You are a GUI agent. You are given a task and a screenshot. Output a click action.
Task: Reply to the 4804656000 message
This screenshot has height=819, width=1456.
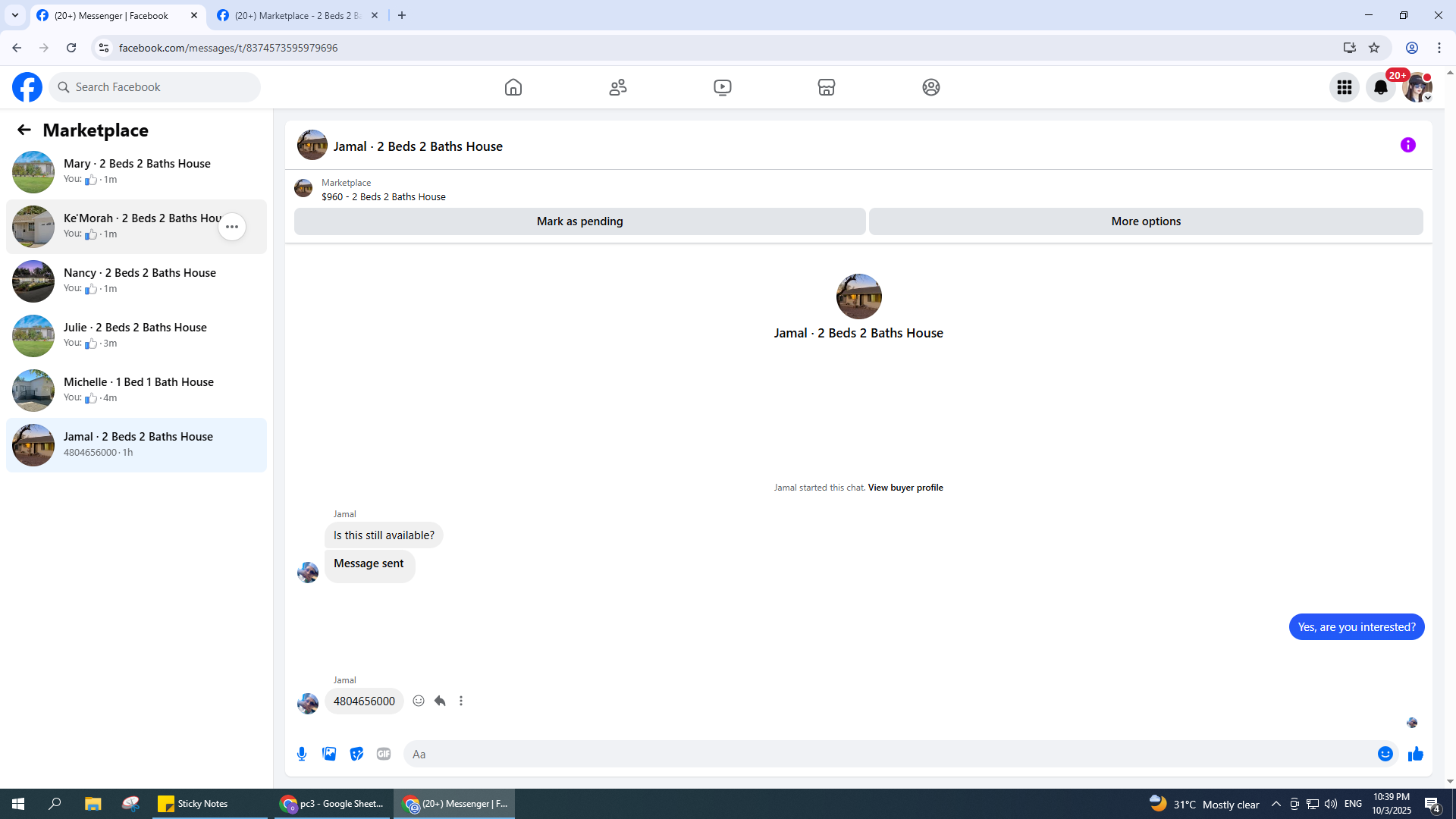click(440, 701)
